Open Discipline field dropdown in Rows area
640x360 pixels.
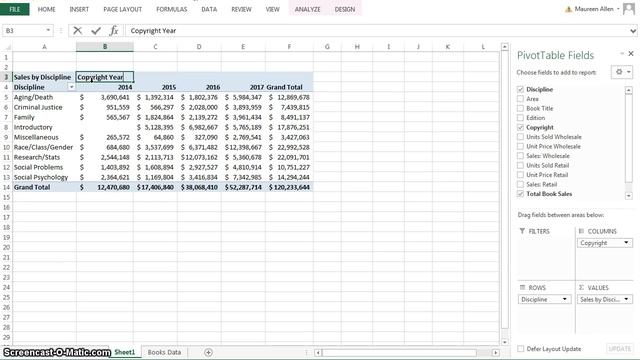coord(565,299)
